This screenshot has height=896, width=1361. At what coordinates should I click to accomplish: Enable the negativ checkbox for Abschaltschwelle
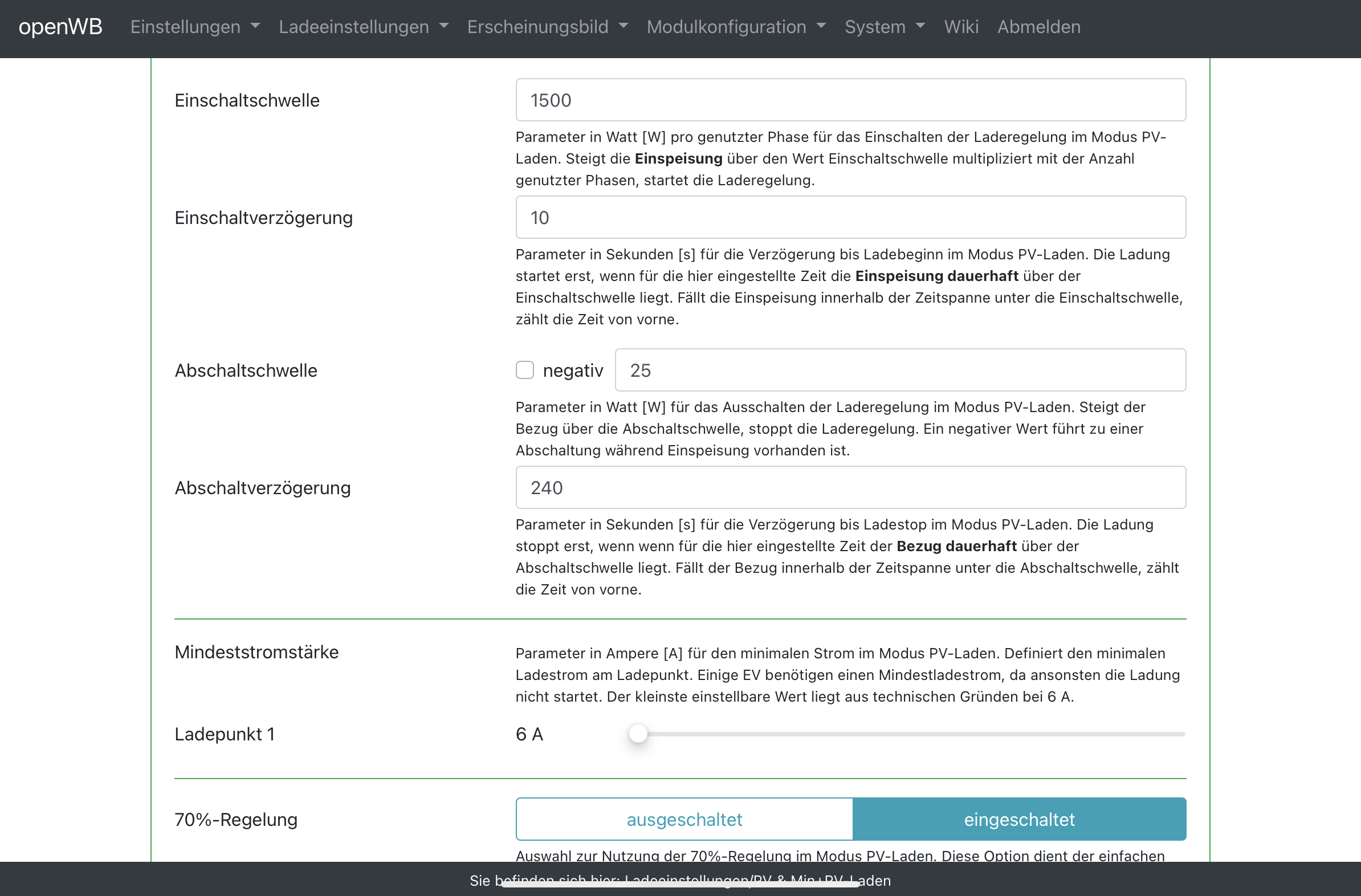pos(524,370)
